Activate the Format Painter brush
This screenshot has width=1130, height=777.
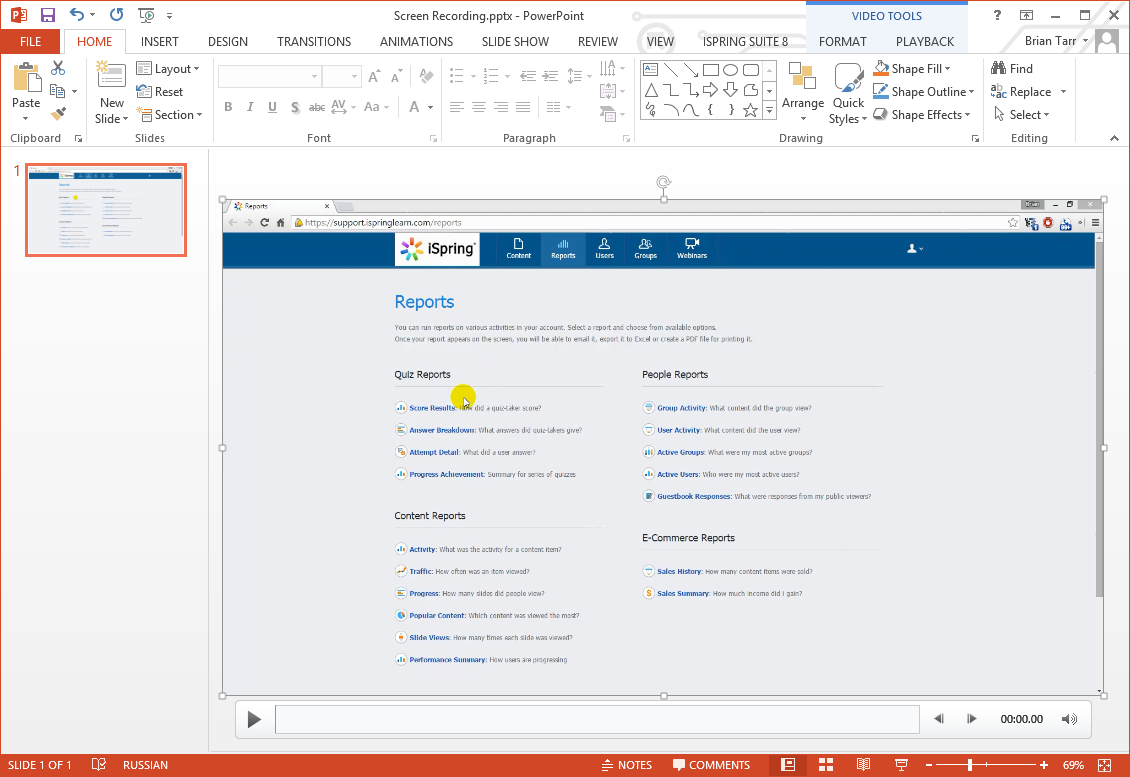[x=58, y=113]
